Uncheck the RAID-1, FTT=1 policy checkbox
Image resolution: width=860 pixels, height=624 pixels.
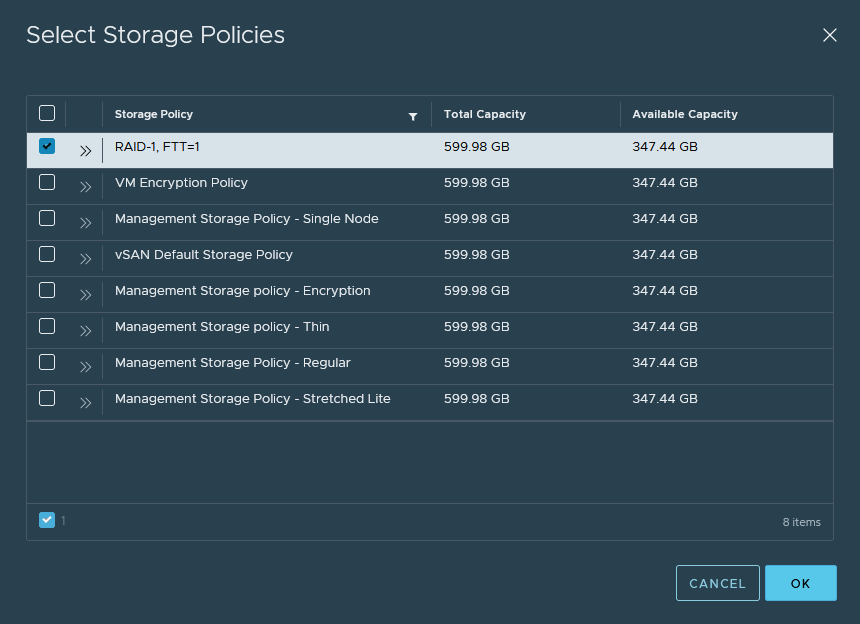tap(47, 146)
